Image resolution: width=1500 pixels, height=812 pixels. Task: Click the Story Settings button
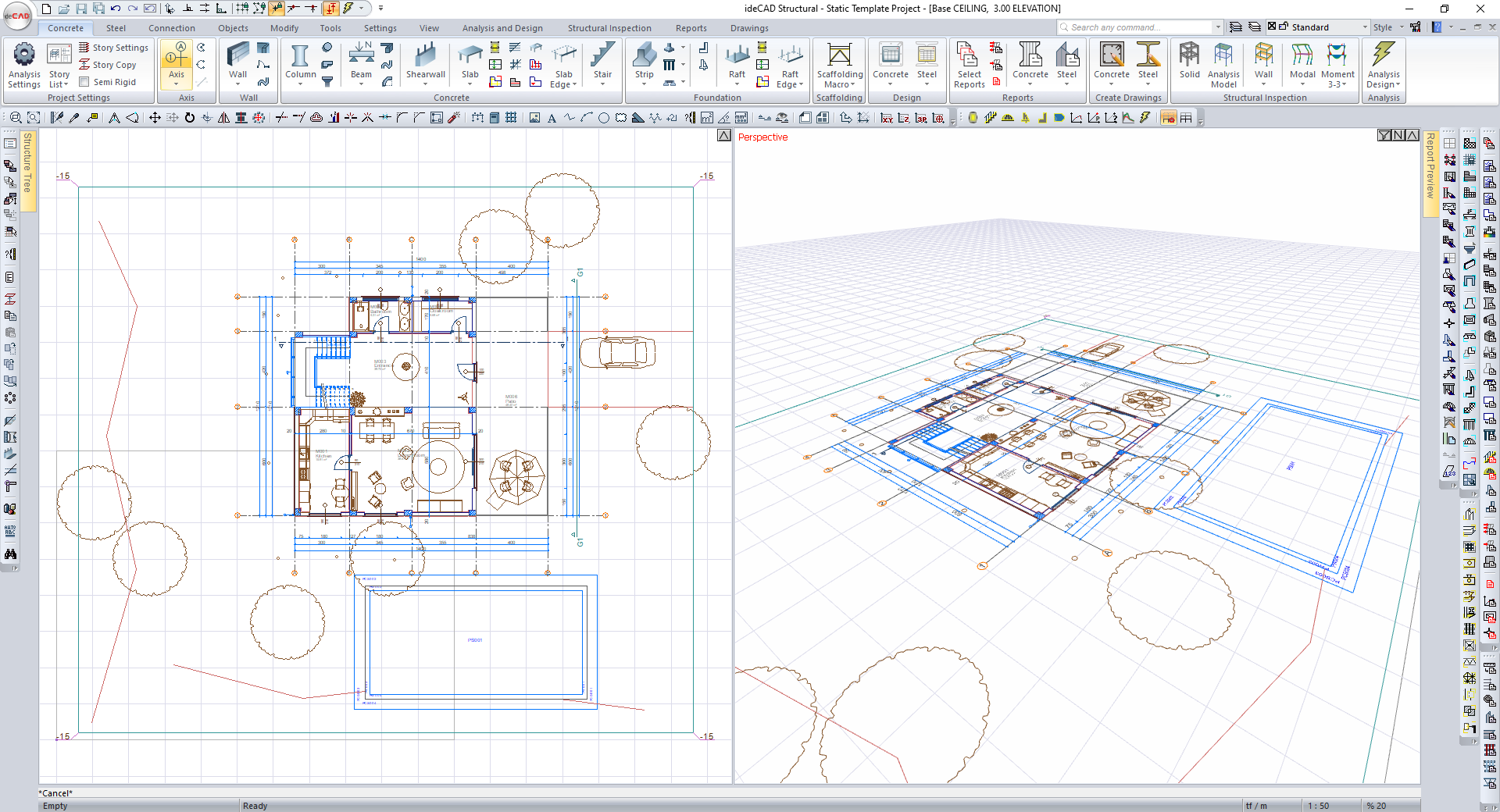coord(113,48)
